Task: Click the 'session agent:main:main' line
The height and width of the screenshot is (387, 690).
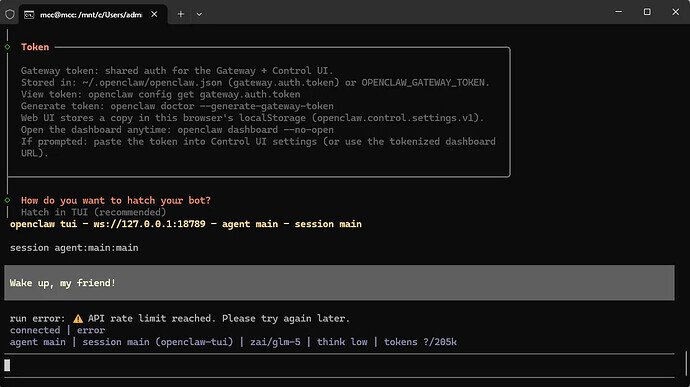Action: (74, 248)
